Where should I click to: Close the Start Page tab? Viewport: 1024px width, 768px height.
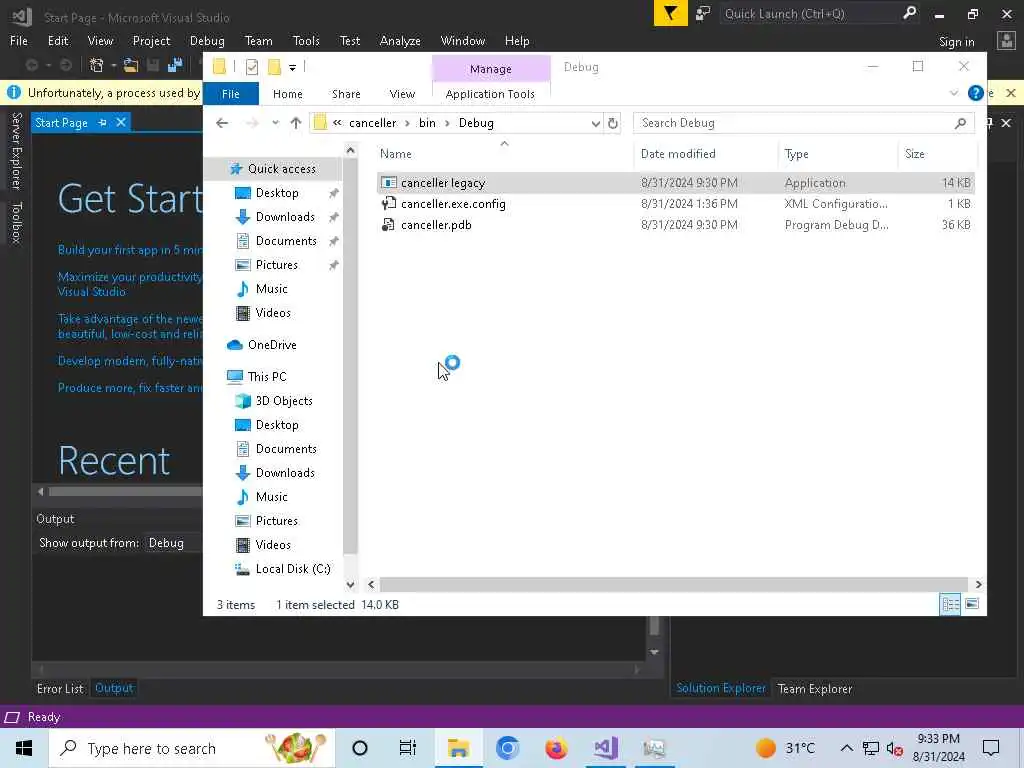[121, 122]
